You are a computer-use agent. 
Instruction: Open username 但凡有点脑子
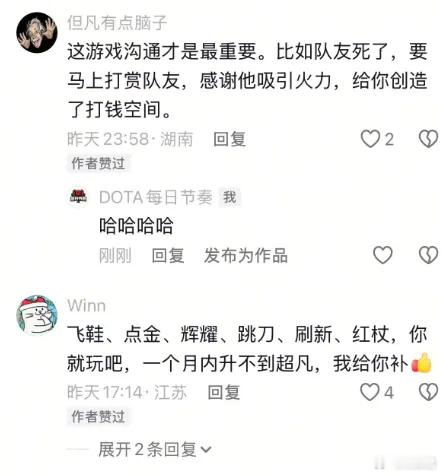[117, 22]
